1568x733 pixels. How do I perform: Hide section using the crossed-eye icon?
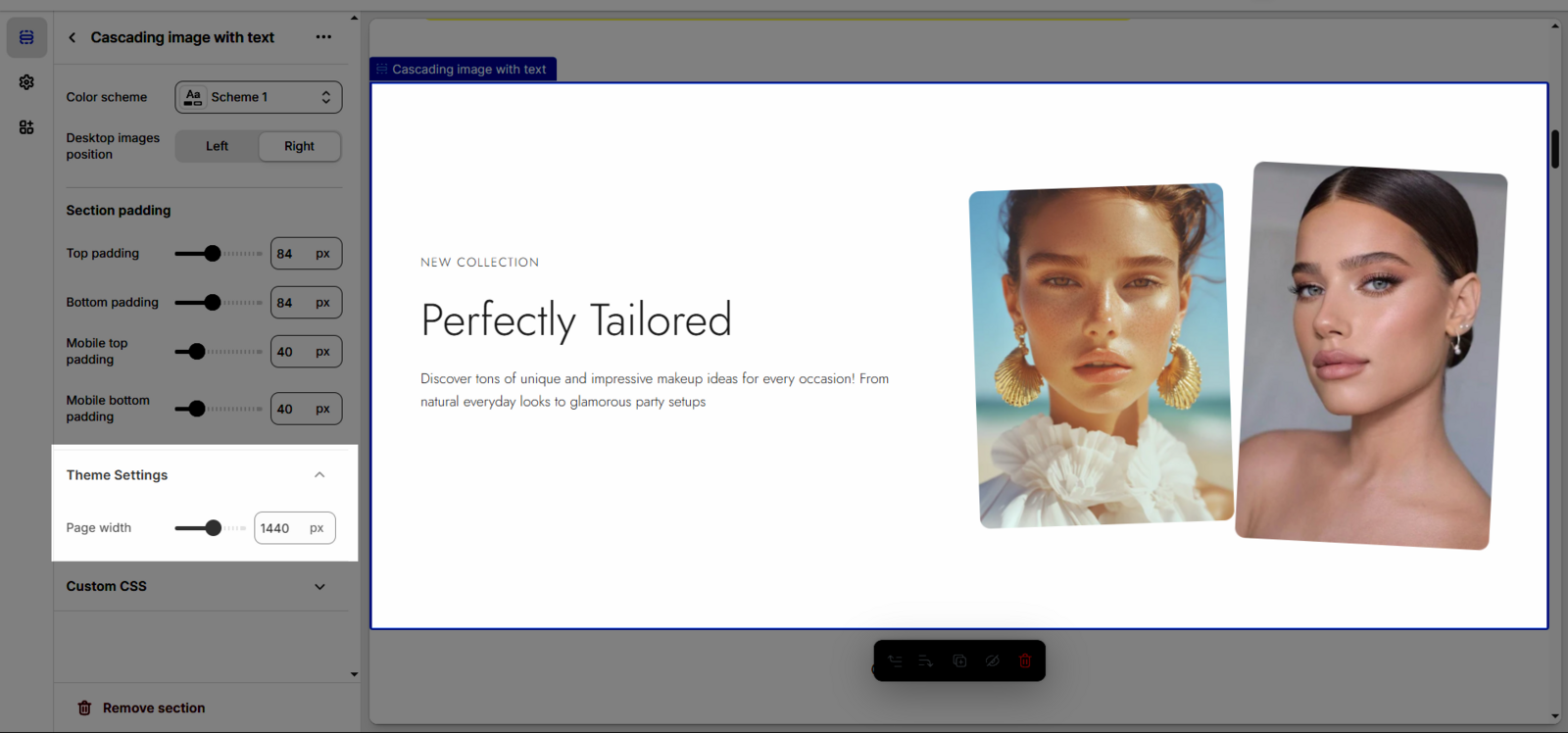point(992,661)
